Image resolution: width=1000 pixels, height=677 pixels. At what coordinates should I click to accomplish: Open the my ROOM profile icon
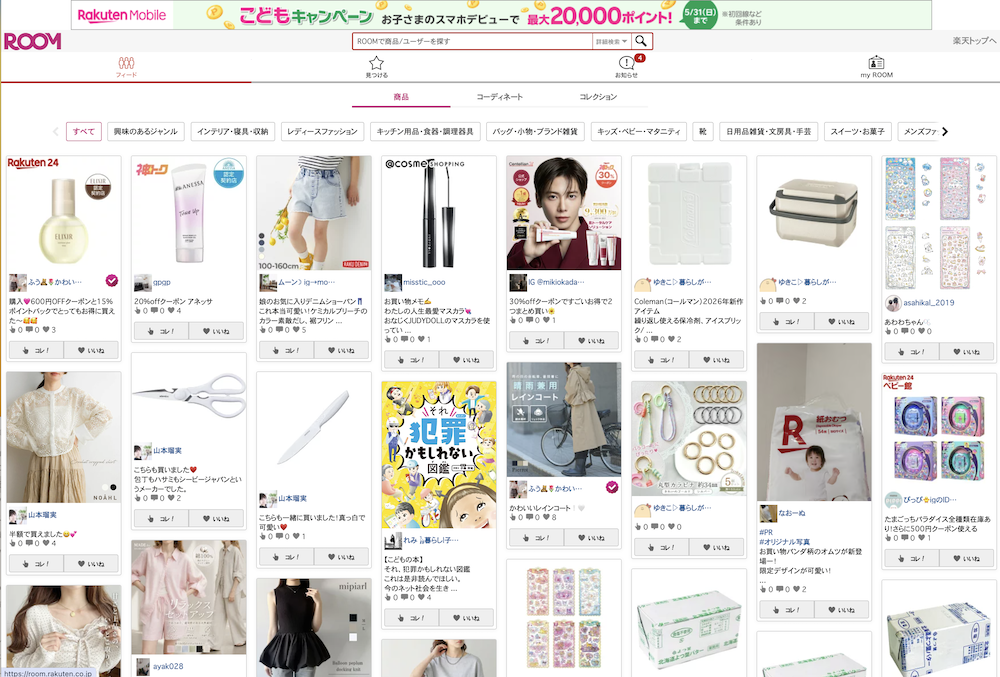point(876,62)
